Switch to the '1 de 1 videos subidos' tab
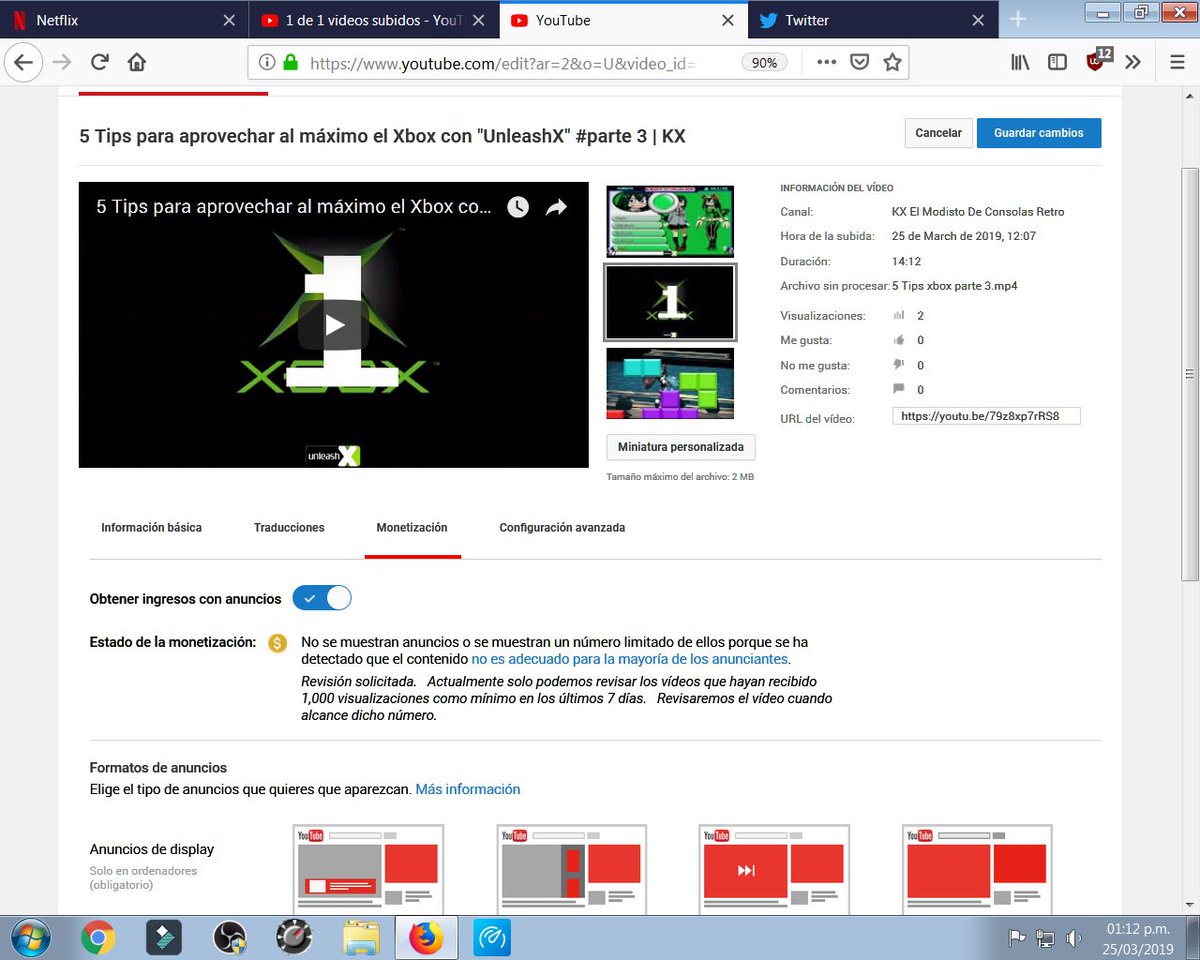 pyautogui.click(x=372, y=20)
